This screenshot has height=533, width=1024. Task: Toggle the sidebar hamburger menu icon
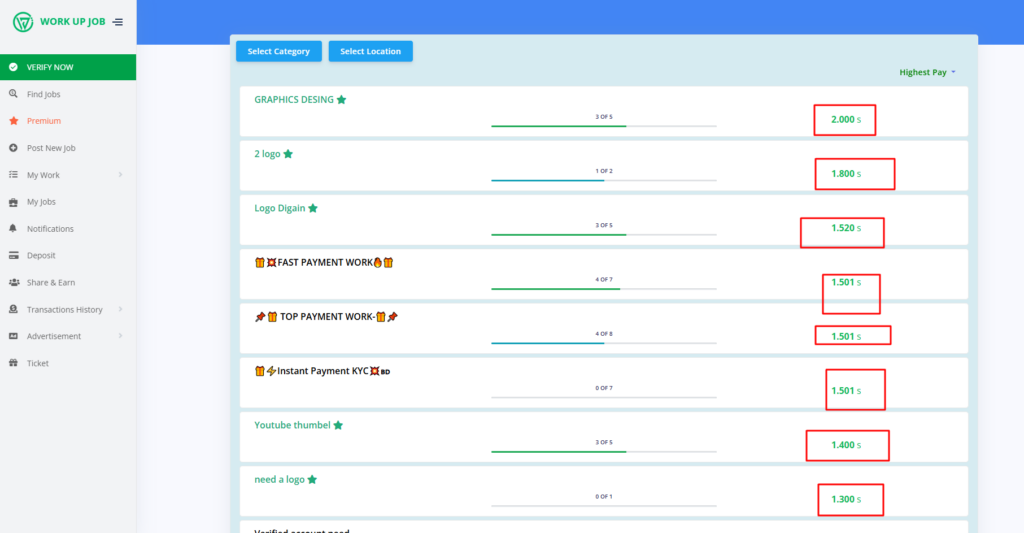coord(118,22)
